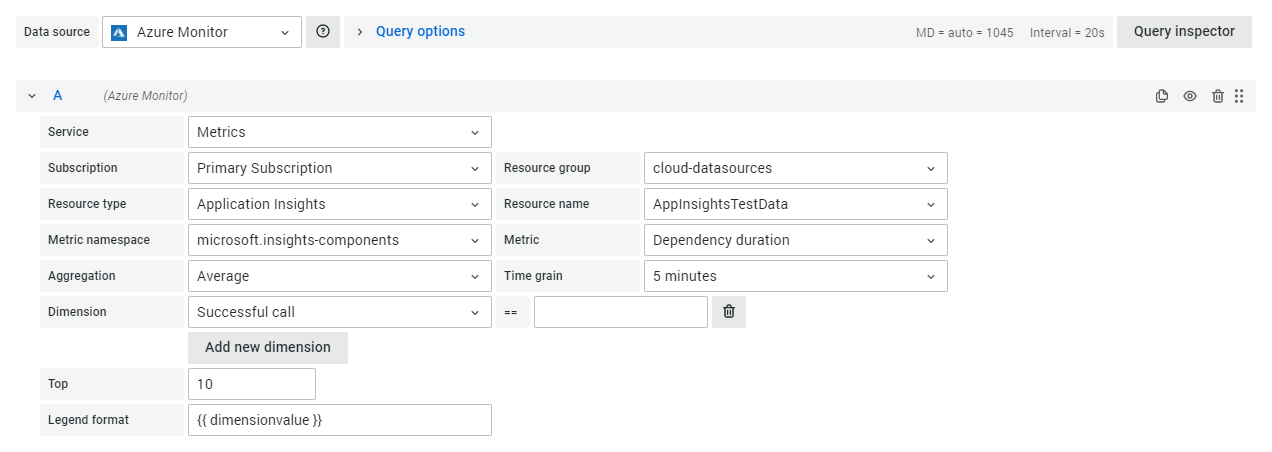Open the Metric dropdown showing Dependency duration
The image size is (1272, 452).
pos(795,240)
